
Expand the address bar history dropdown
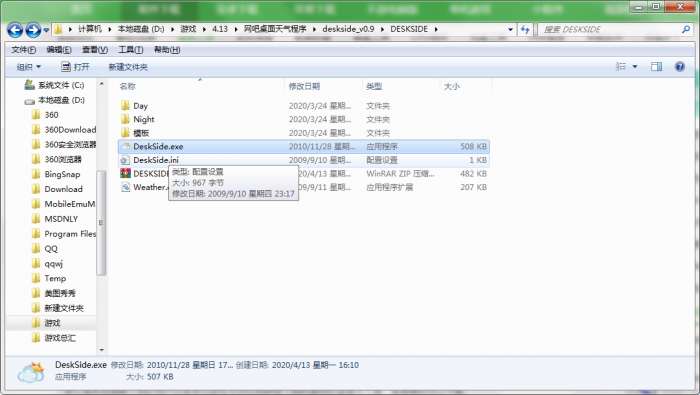coord(510,29)
